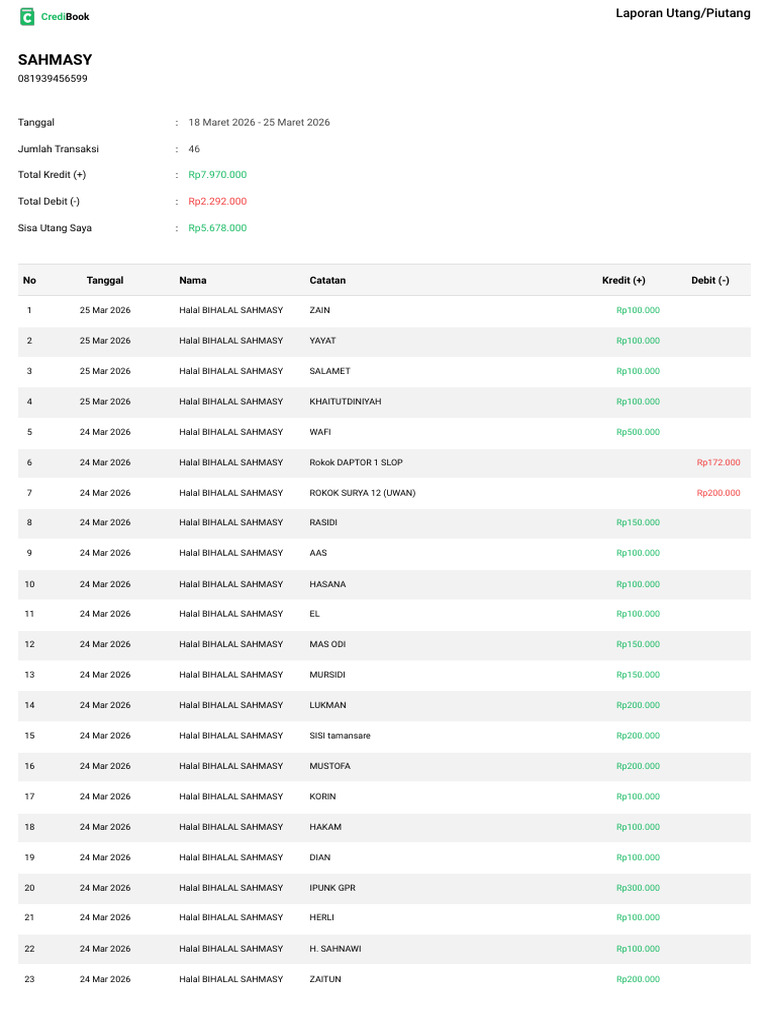This screenshot has height=1024, width=768.
Task: Select the EL note in row 11
Action: pyautogui.click(x=314, y=614)
